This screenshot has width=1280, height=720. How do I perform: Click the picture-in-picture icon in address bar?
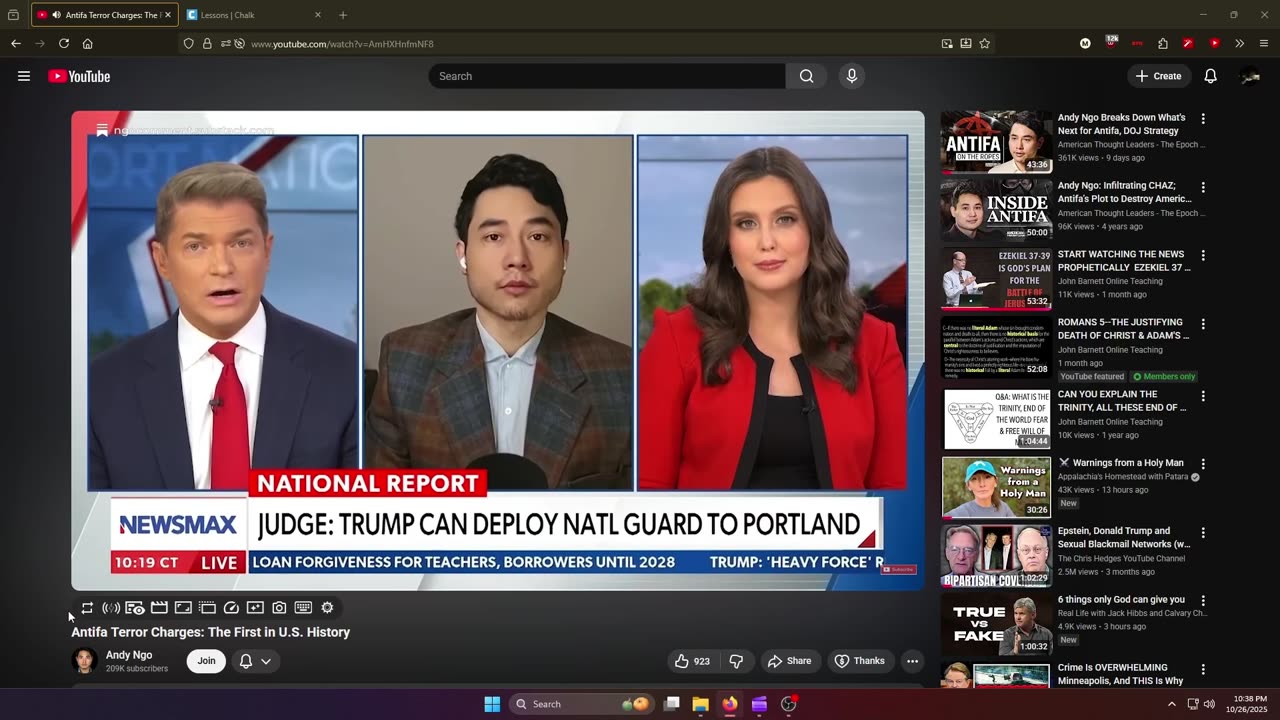pos(947,44)
